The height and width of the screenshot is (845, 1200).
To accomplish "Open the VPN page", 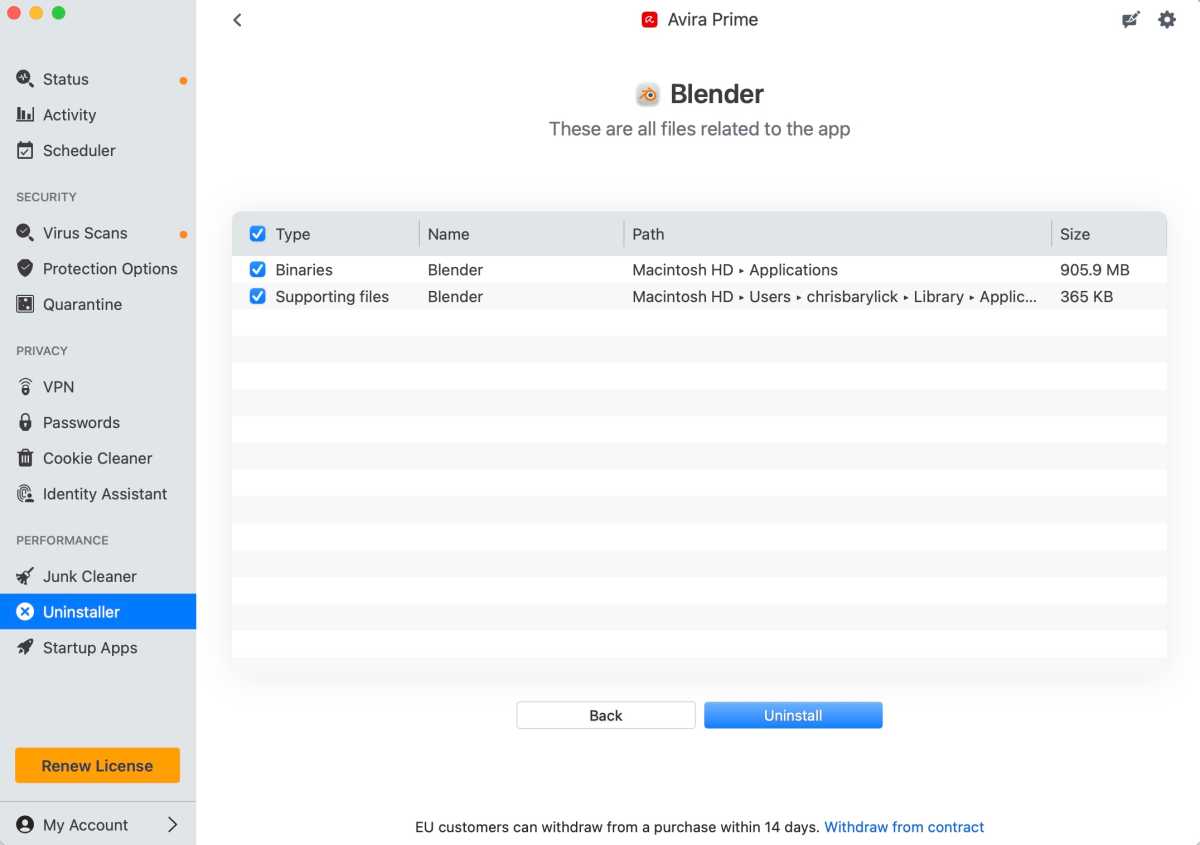I will coord(98,387).
